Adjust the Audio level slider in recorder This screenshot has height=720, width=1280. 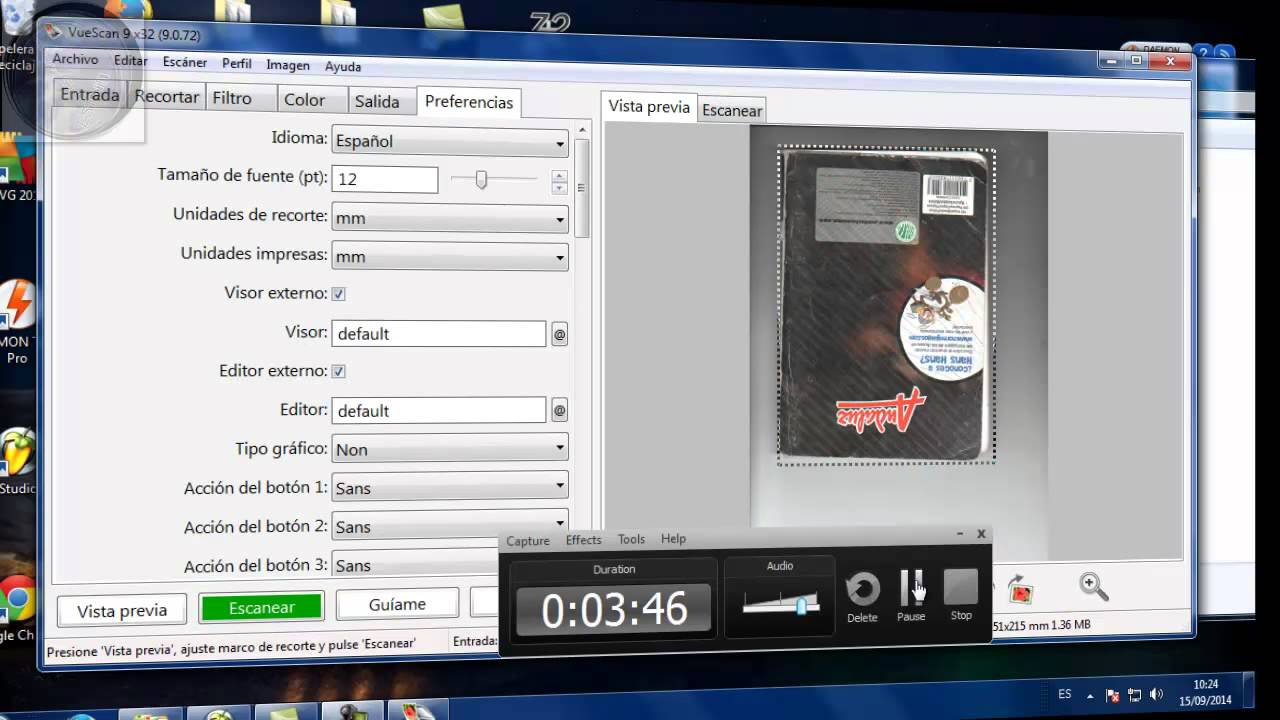click(x=801, y=606)
